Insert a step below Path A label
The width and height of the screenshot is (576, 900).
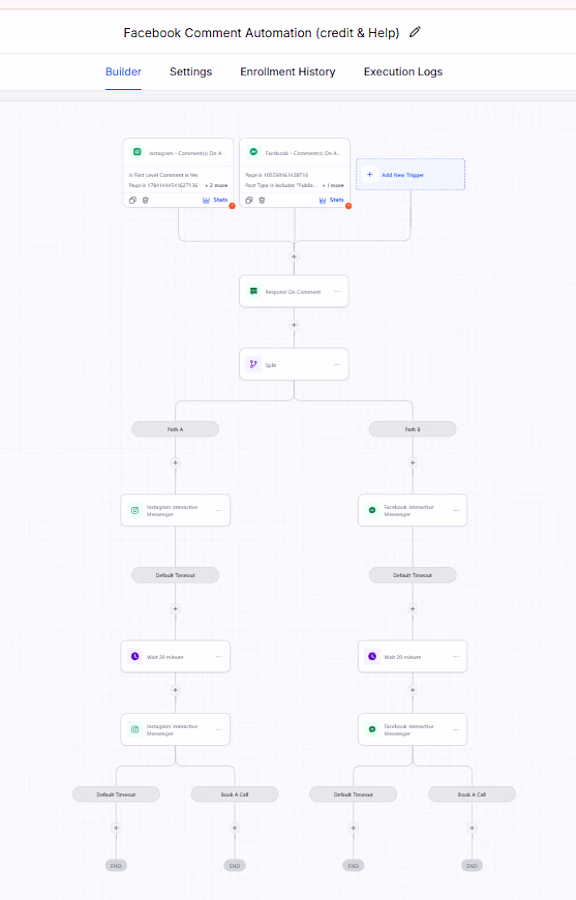pyautogui.click(x=176, y=463)
